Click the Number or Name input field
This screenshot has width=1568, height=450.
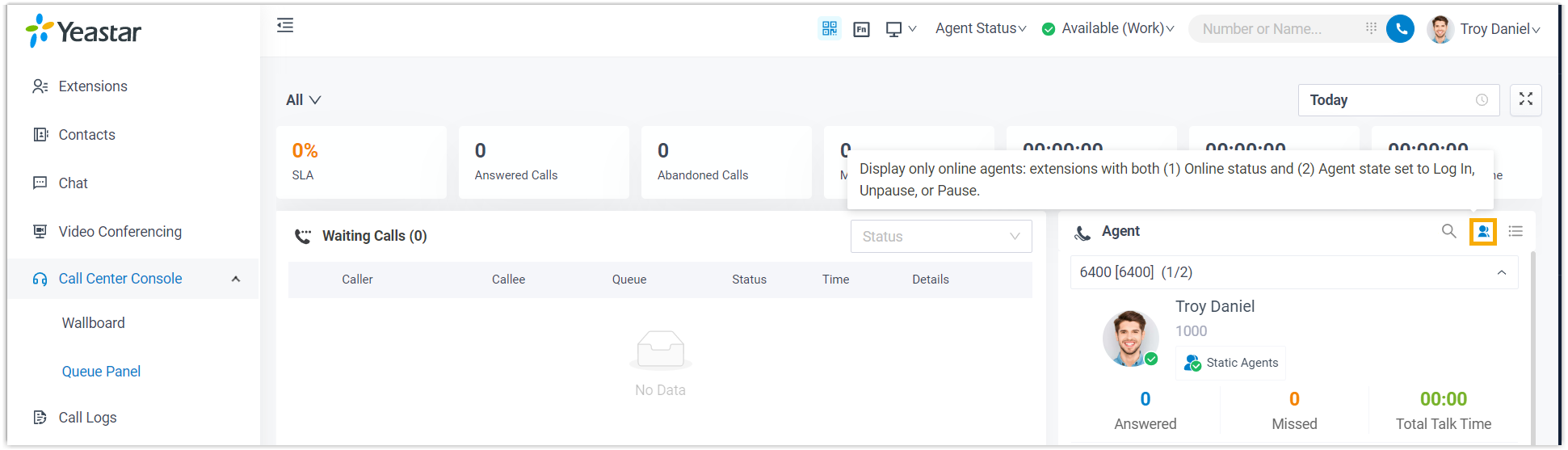1276,29
